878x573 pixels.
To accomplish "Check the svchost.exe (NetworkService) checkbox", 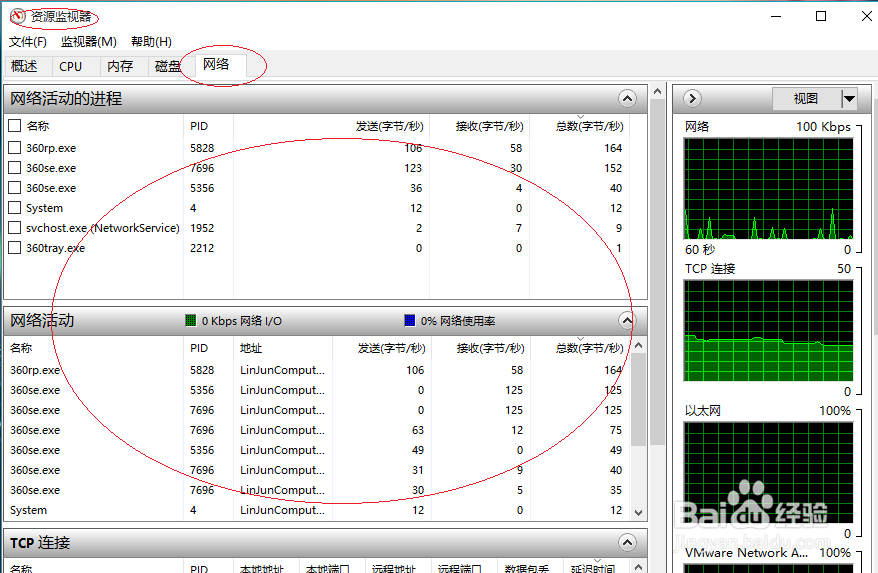I will 15,228.
